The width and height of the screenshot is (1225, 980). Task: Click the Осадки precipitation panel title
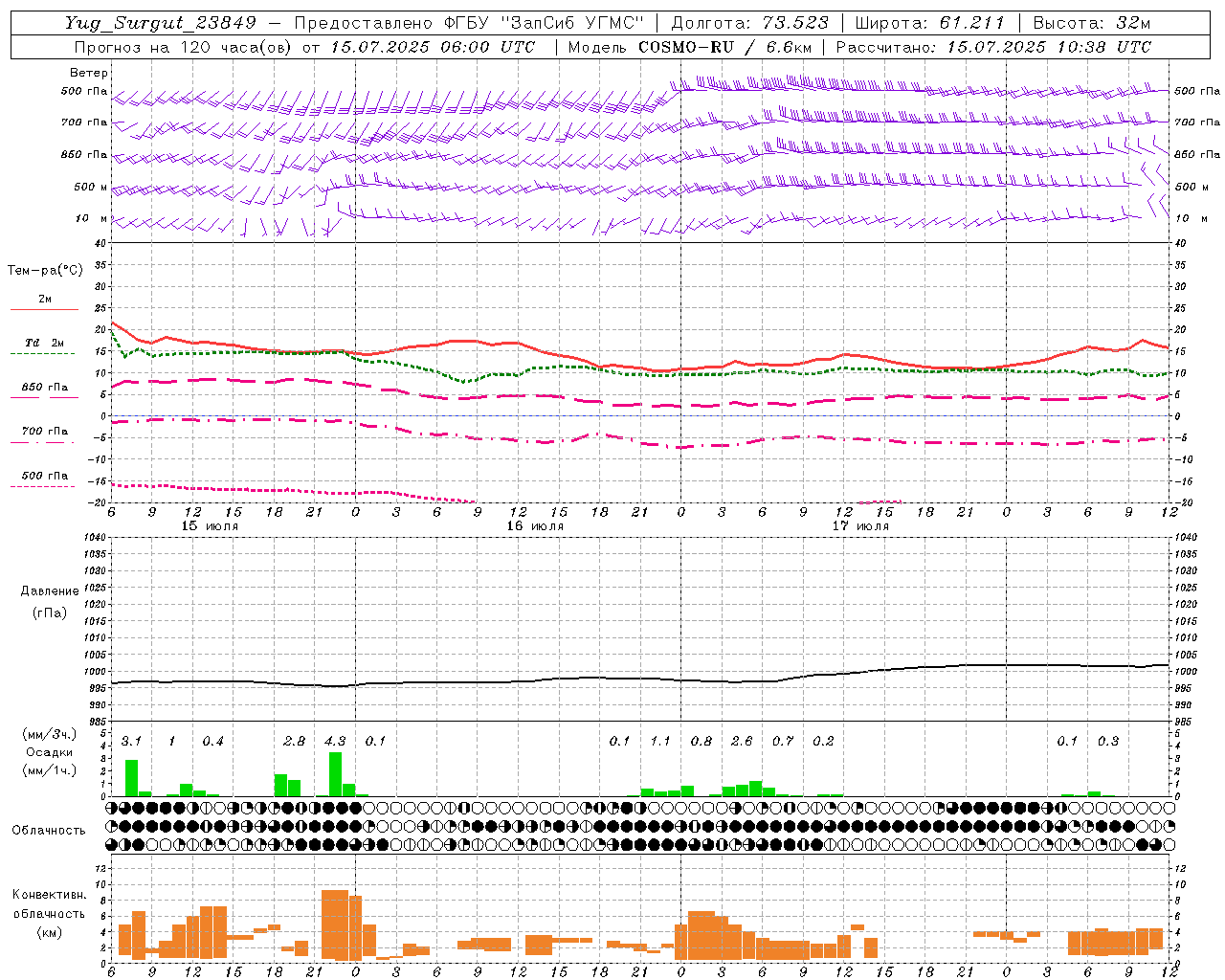pyautogui.click(x=50, y=752)
